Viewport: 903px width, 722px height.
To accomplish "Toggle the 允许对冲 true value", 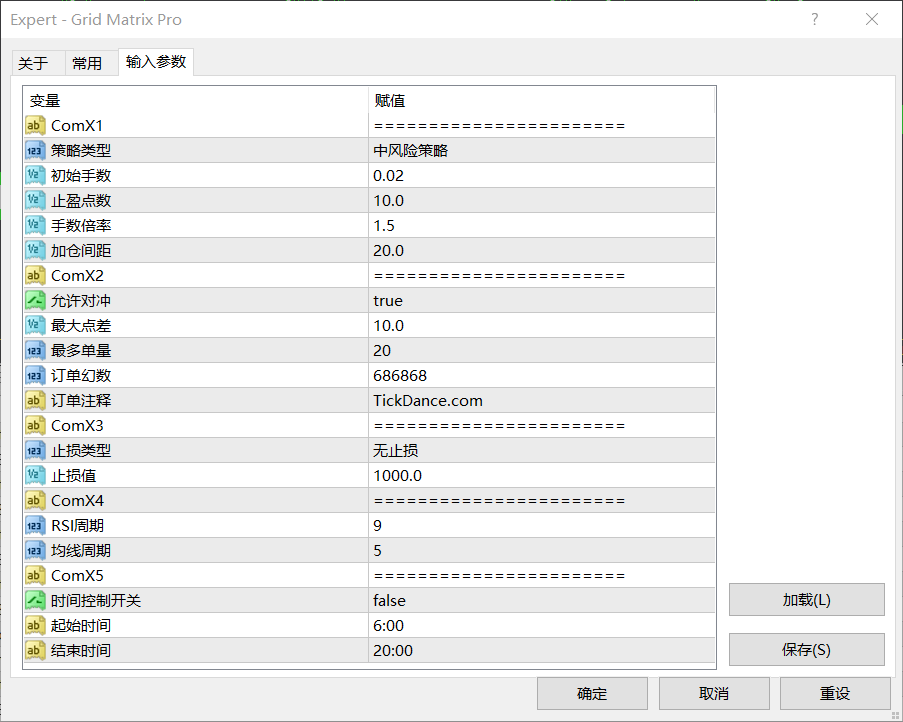I will [388, 300].
